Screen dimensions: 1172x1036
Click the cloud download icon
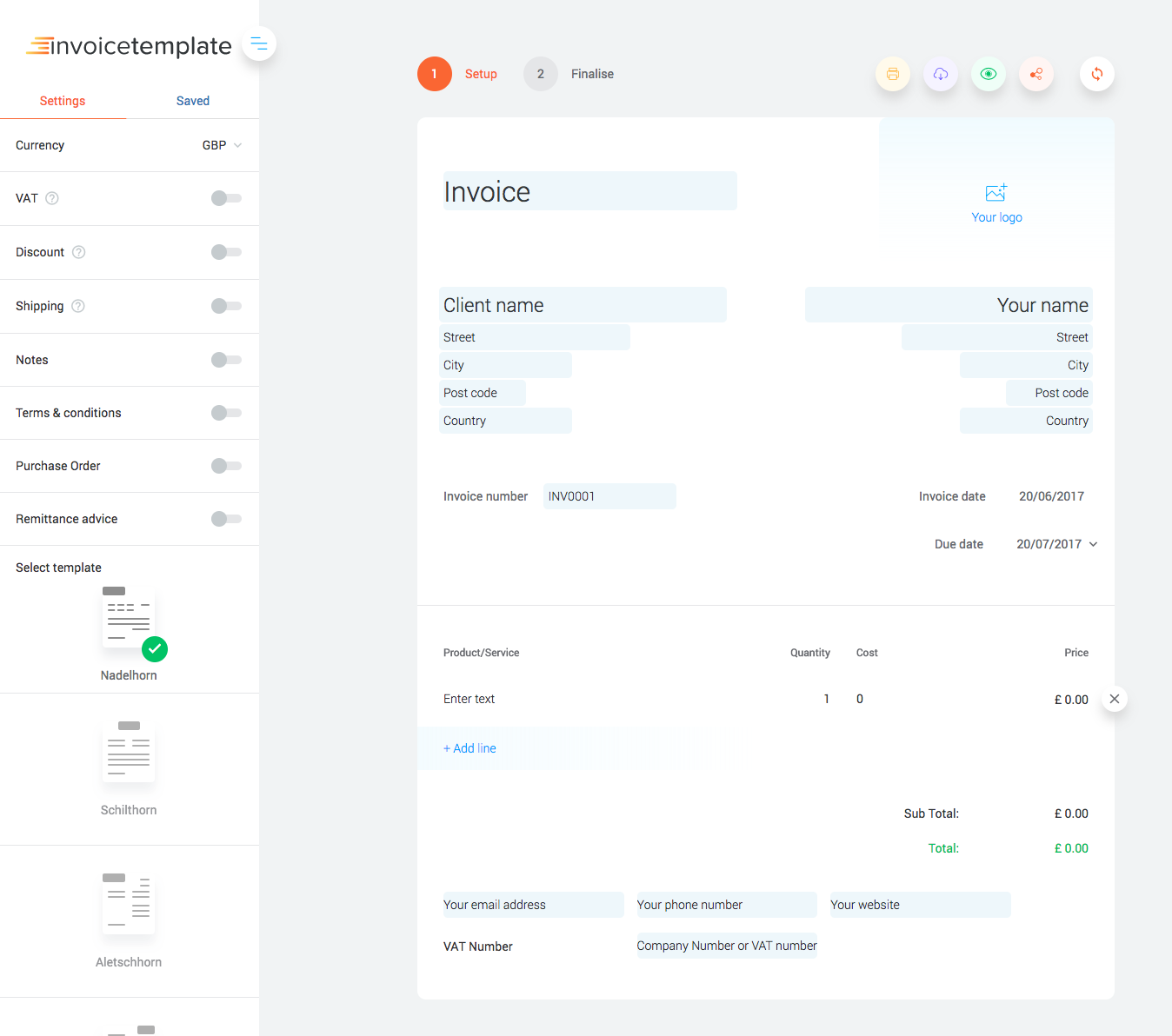click(x=941, y=74)
